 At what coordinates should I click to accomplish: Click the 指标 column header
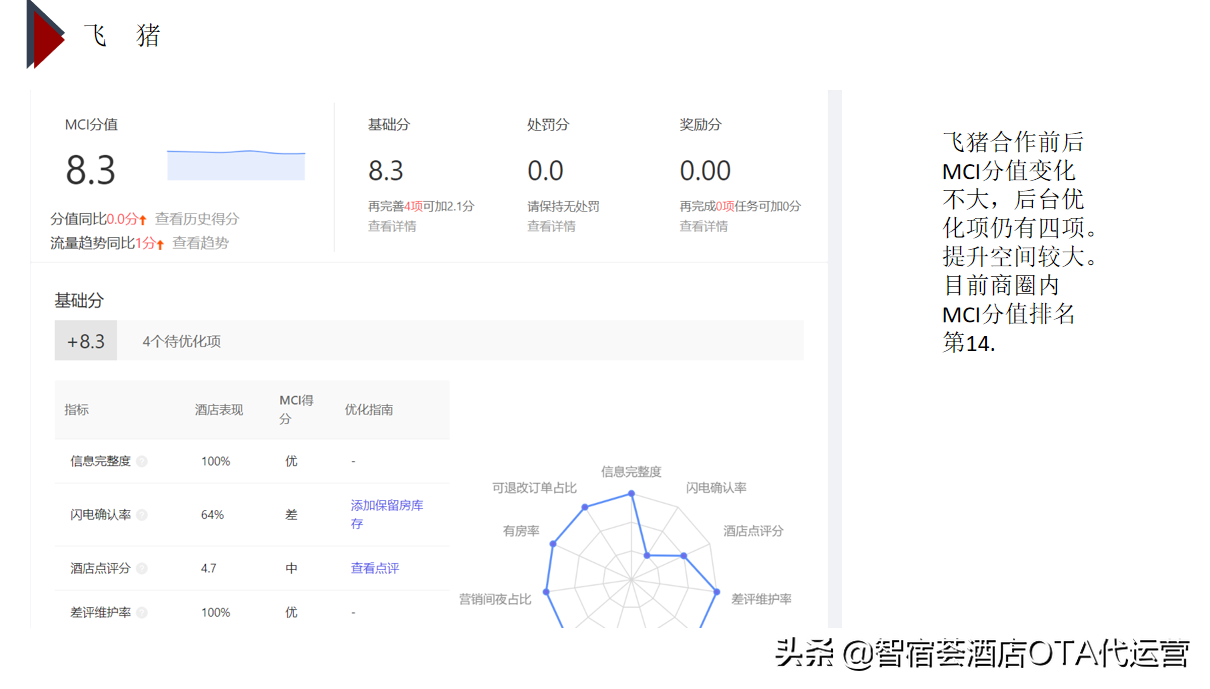click(77, 410)
